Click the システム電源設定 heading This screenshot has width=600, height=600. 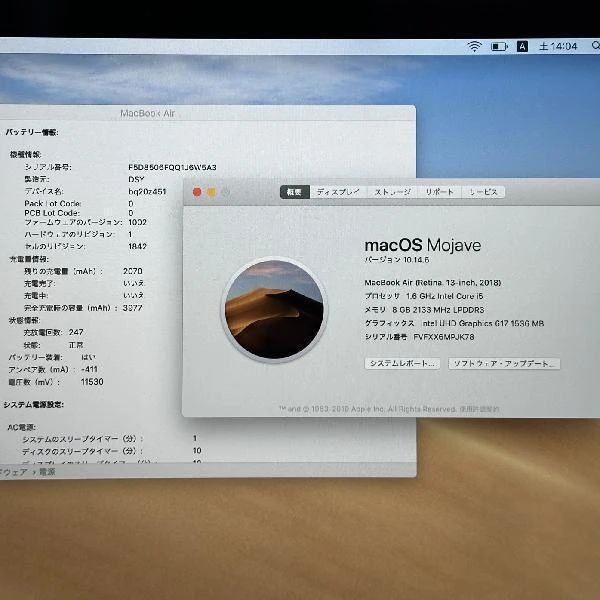(34, 404)
